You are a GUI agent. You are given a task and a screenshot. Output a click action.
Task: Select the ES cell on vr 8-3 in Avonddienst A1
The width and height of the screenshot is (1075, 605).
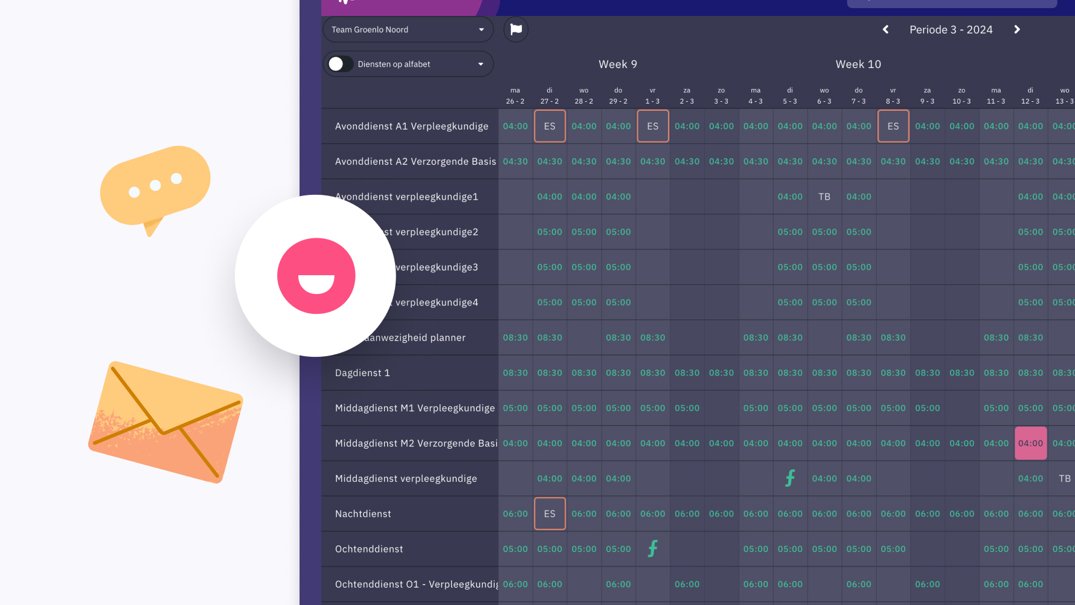tap(893, 126)
